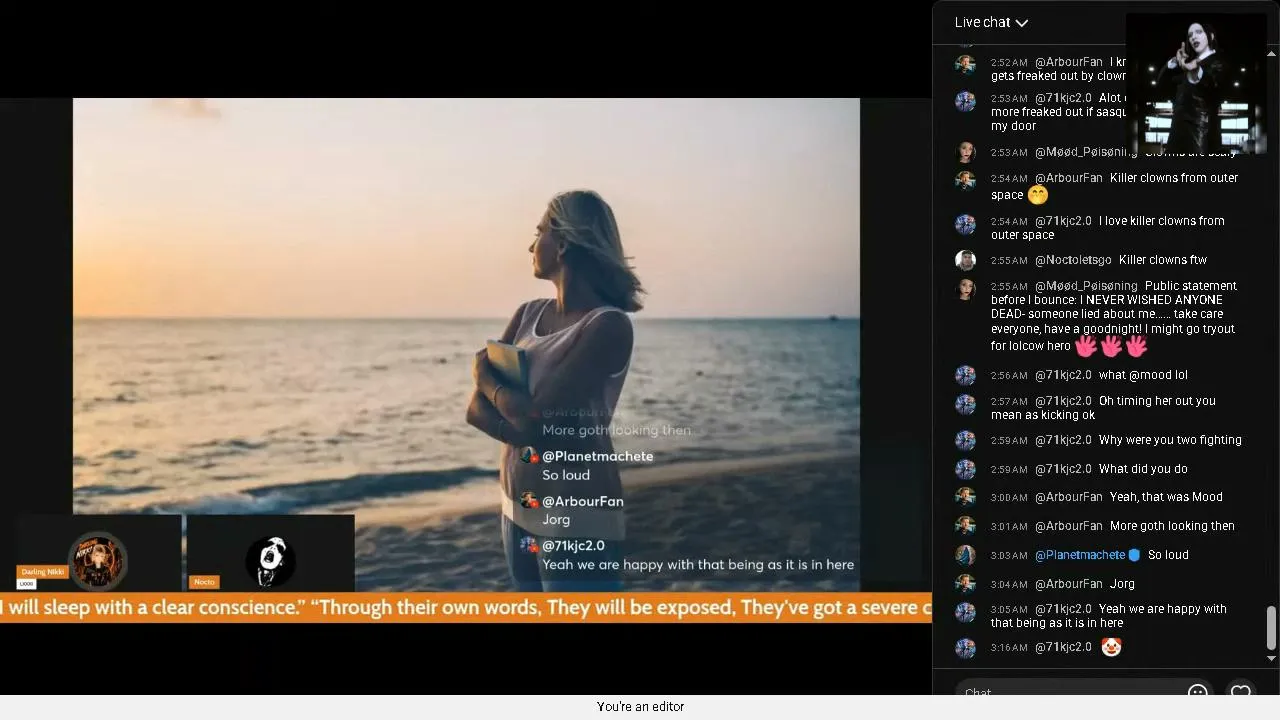Click @71kjc2.0 username on the 3:16 AM message

click(1063, 647)
